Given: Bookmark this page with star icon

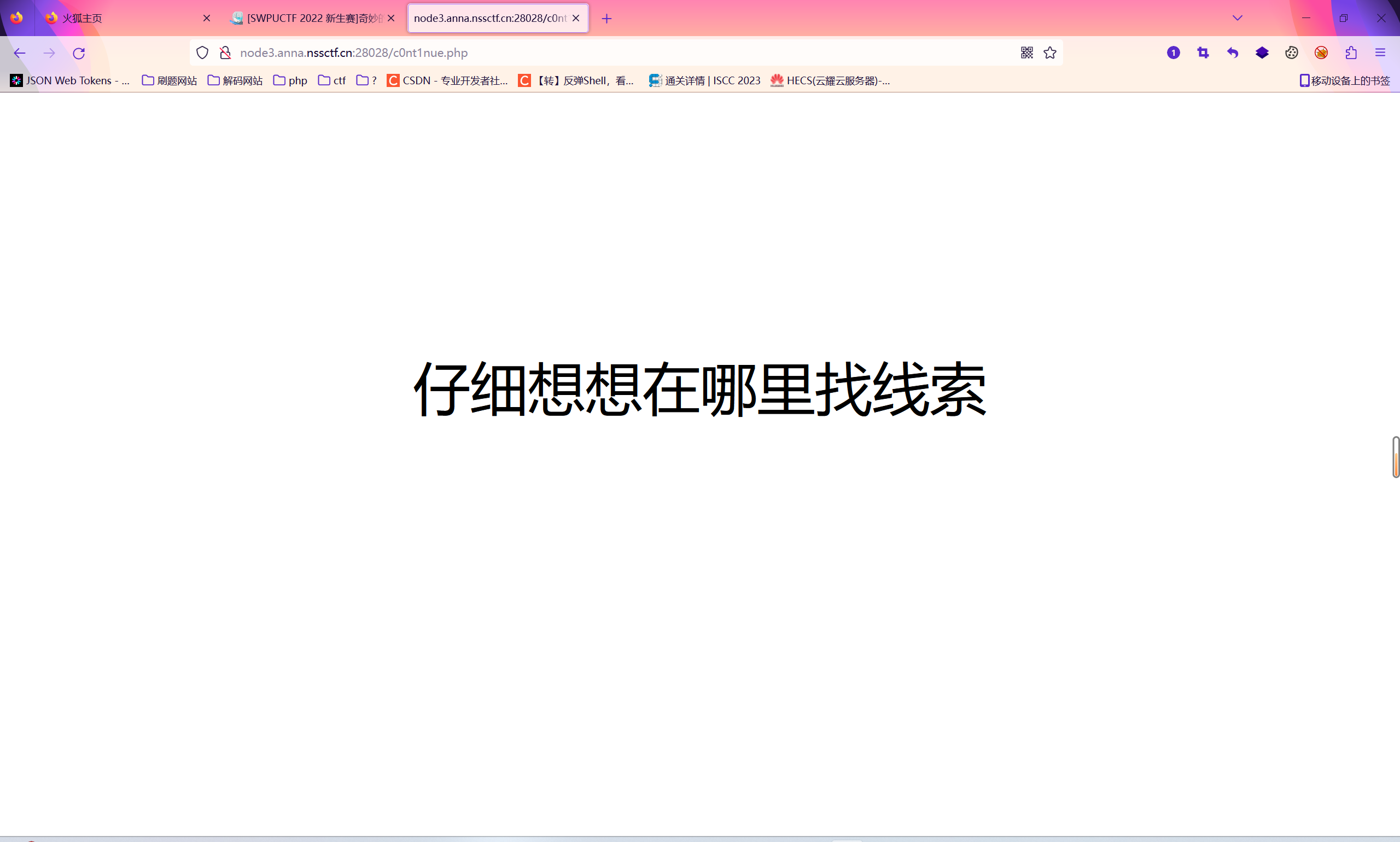Looking at the screenshot, I should click(x=1049, y=53).
